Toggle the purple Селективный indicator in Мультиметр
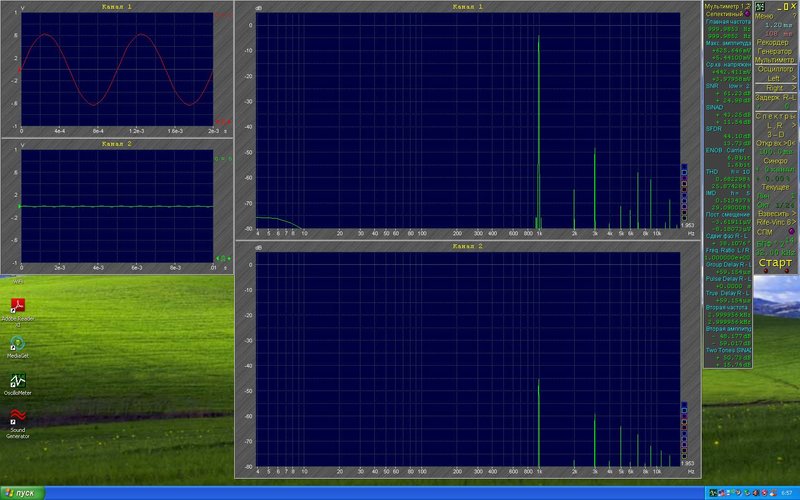This screenshot has height=500, width=800. tap(747, 14)
